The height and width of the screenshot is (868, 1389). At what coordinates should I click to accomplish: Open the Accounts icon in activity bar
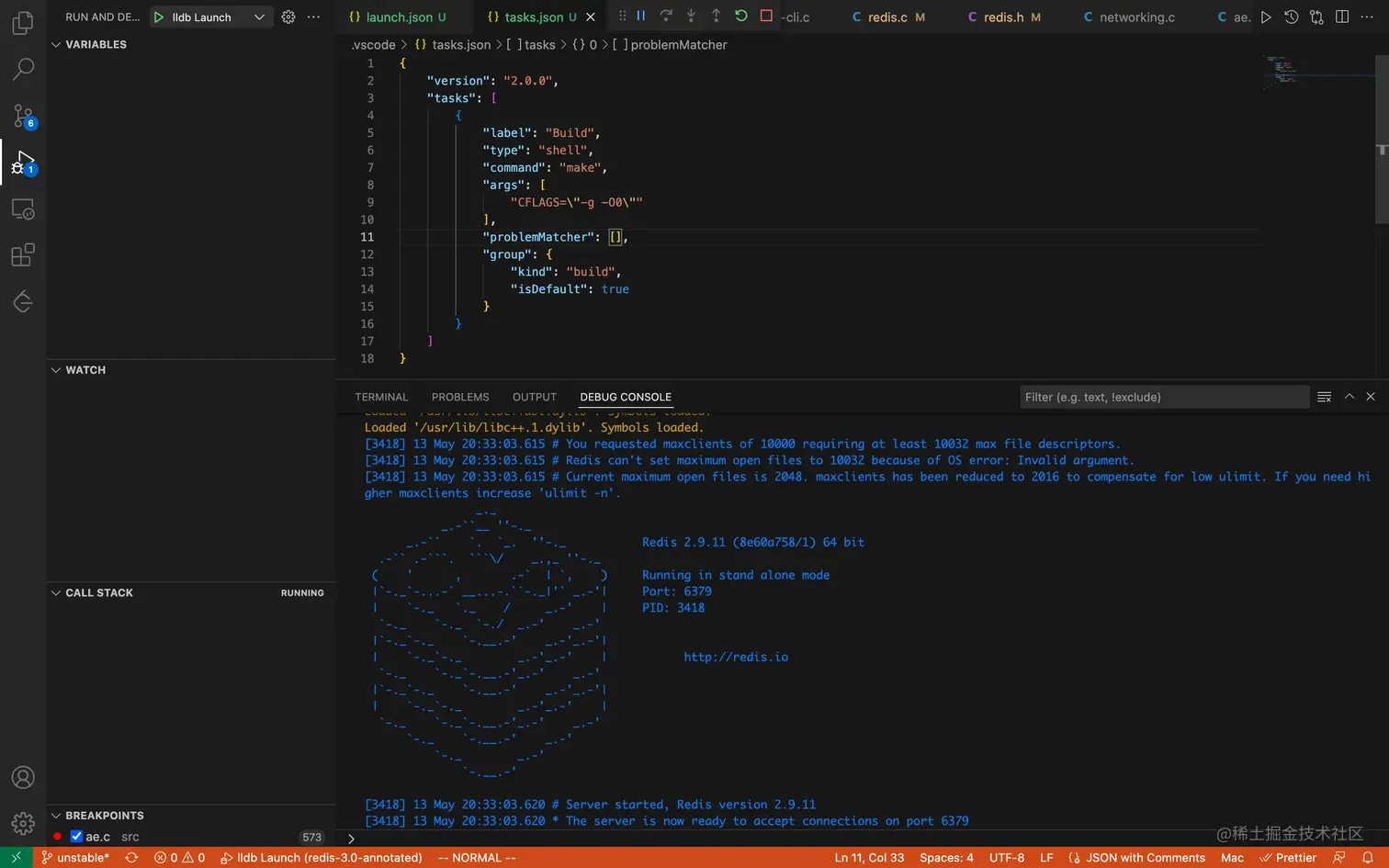click(x=23, y=777)
